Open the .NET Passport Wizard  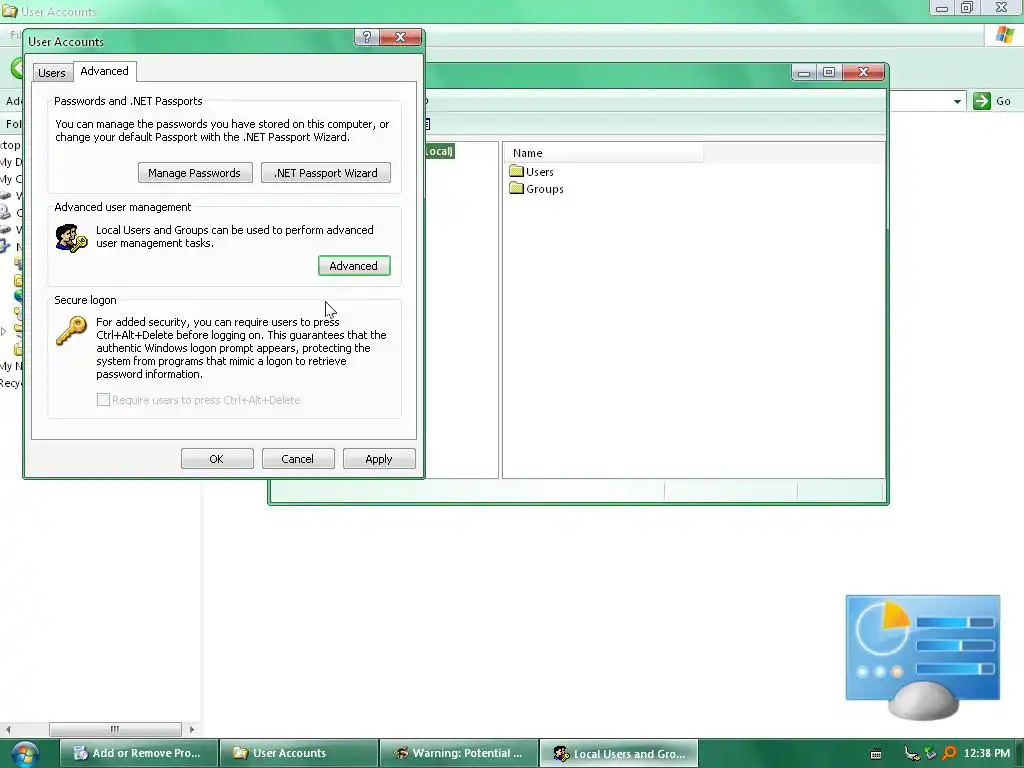coord(326,173)
